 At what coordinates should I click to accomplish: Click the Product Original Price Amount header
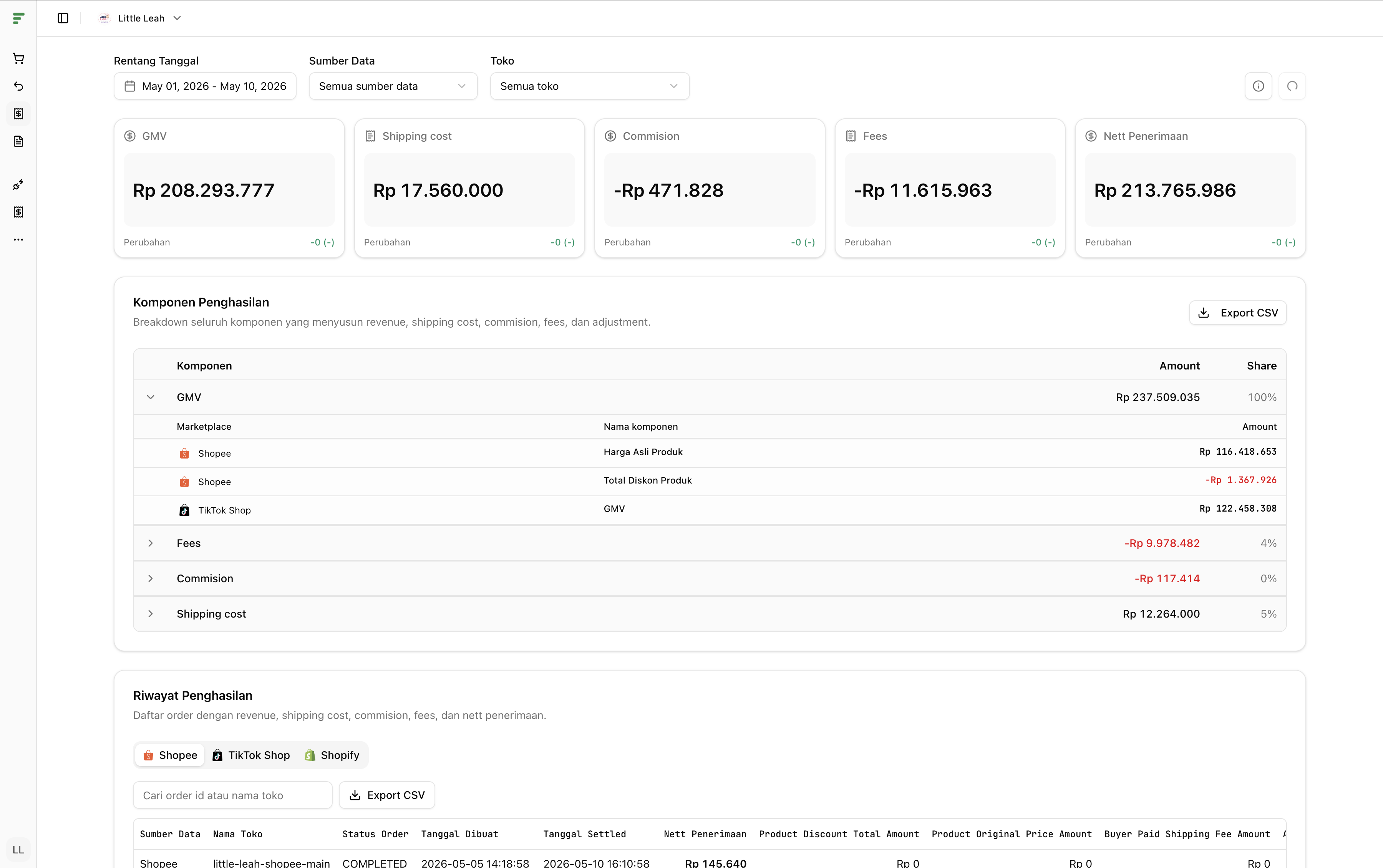(x=1012, y=834)
